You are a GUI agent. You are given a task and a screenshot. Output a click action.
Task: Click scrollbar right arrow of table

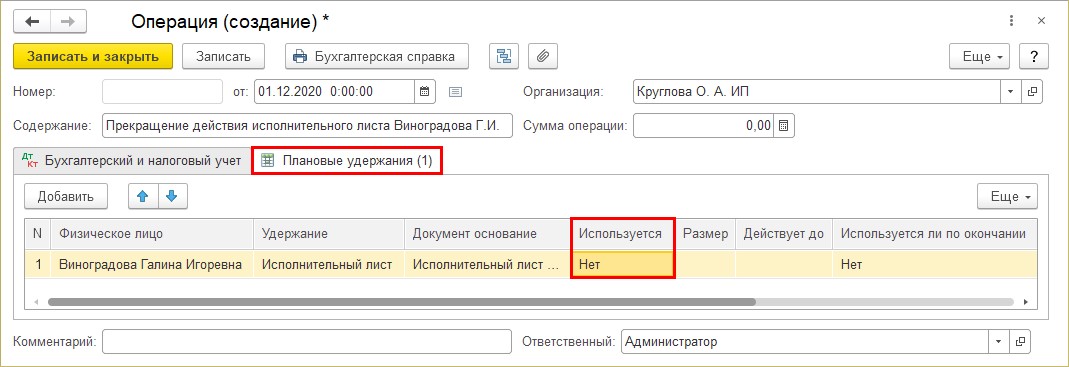[x=1025, y=301]
